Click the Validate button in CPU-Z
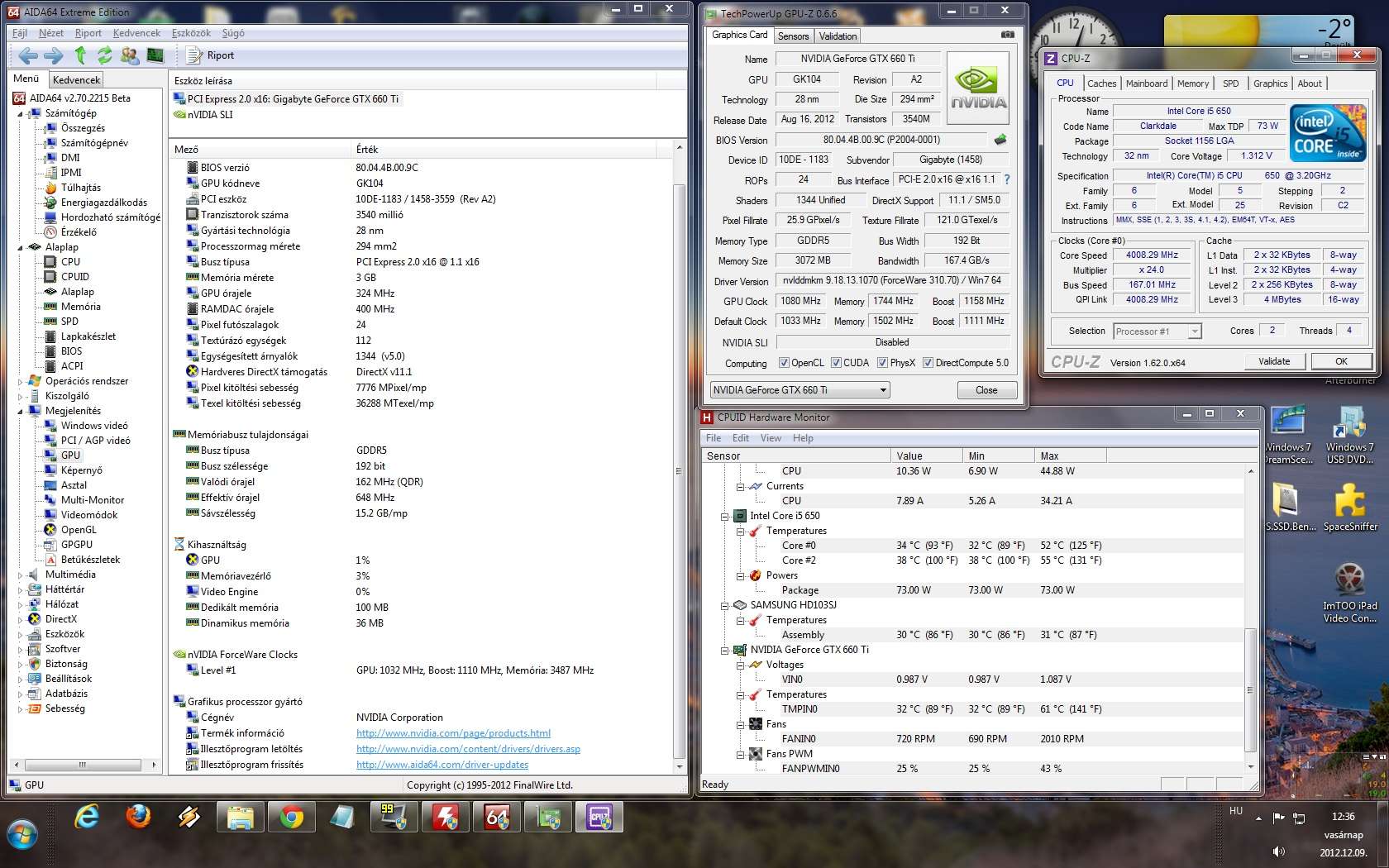This screenshot has width=1389, height=868. coord(1274,361)
